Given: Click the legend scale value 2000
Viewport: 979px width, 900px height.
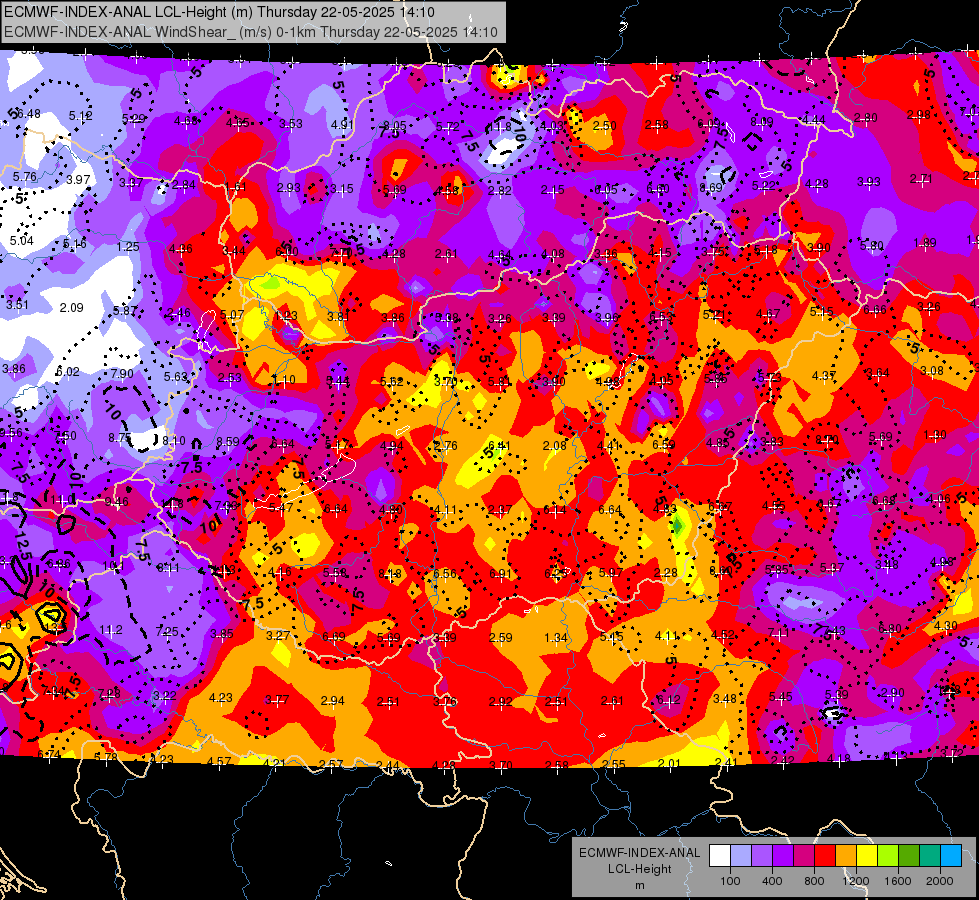Looking at the screenshot, I should (940, 881).
